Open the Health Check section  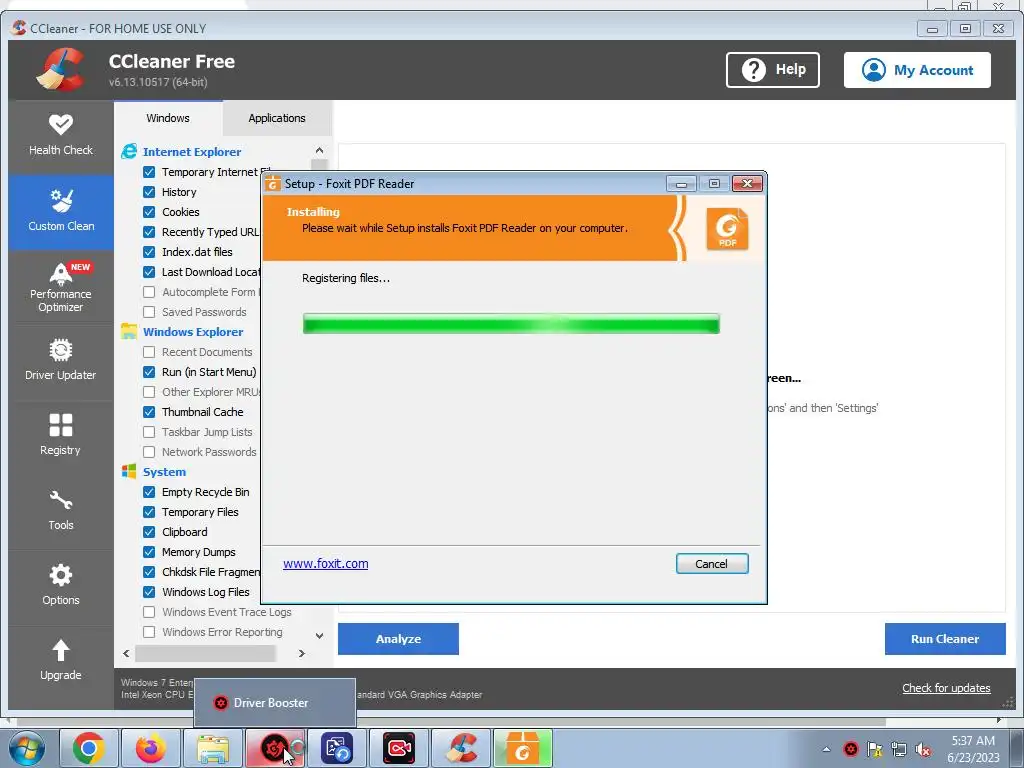[61, 136]
